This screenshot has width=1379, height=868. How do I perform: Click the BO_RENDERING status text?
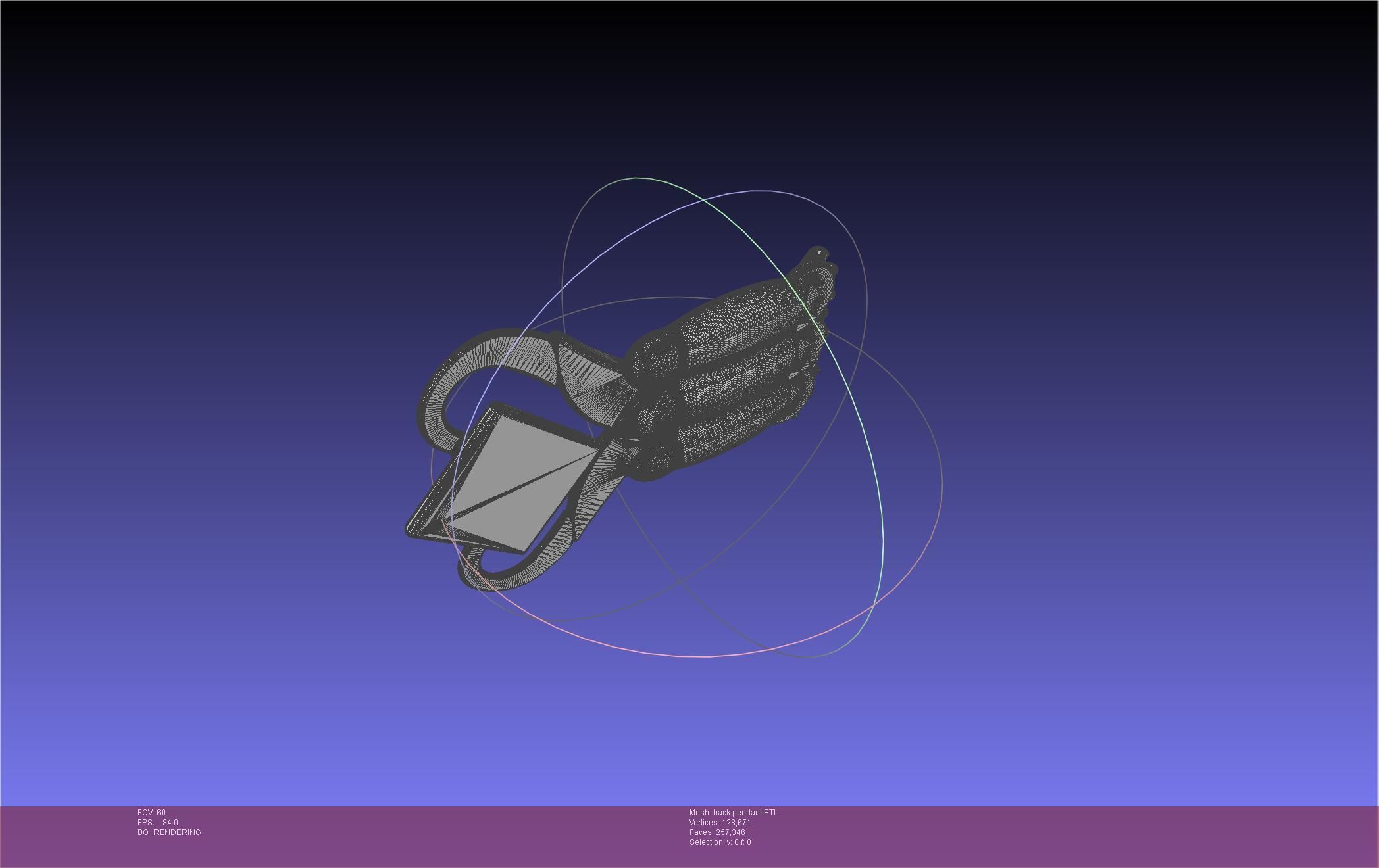(169, 832)
